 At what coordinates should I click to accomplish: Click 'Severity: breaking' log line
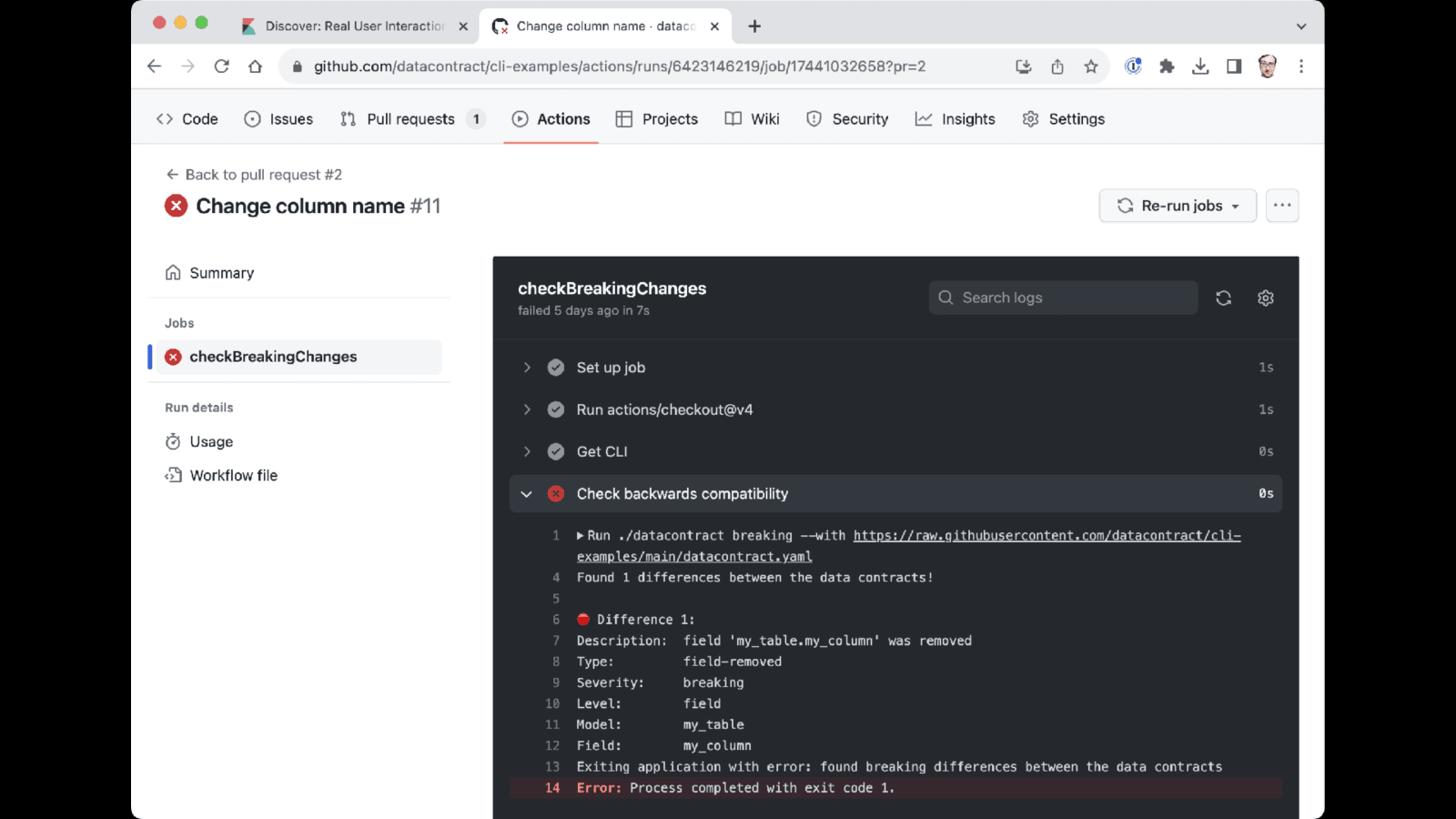(x=660, y=682)
